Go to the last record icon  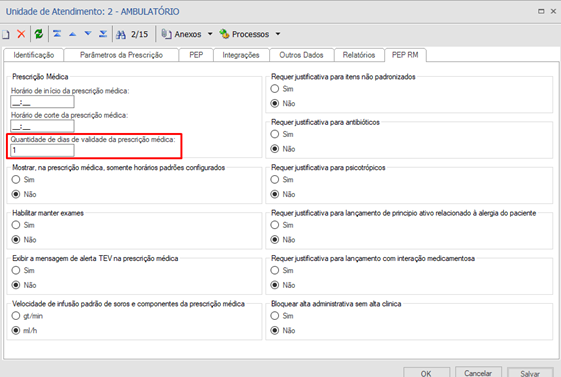point(103,34)
